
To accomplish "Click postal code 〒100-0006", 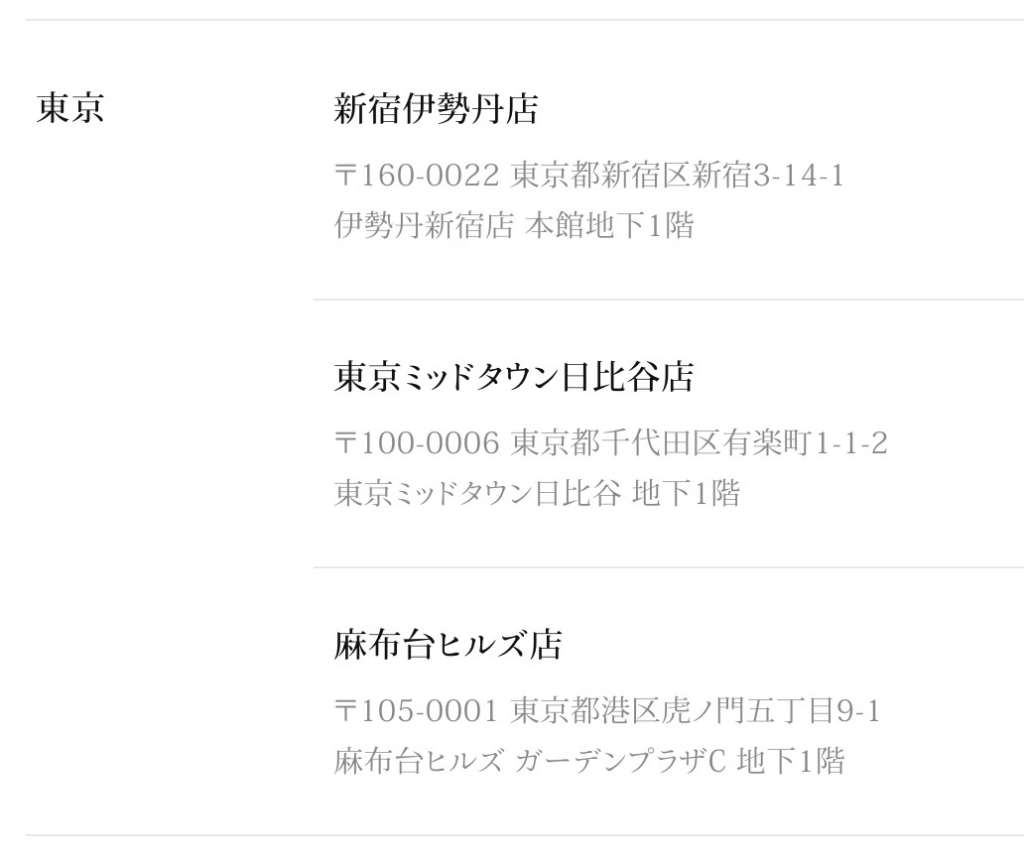I will (415, 445).
